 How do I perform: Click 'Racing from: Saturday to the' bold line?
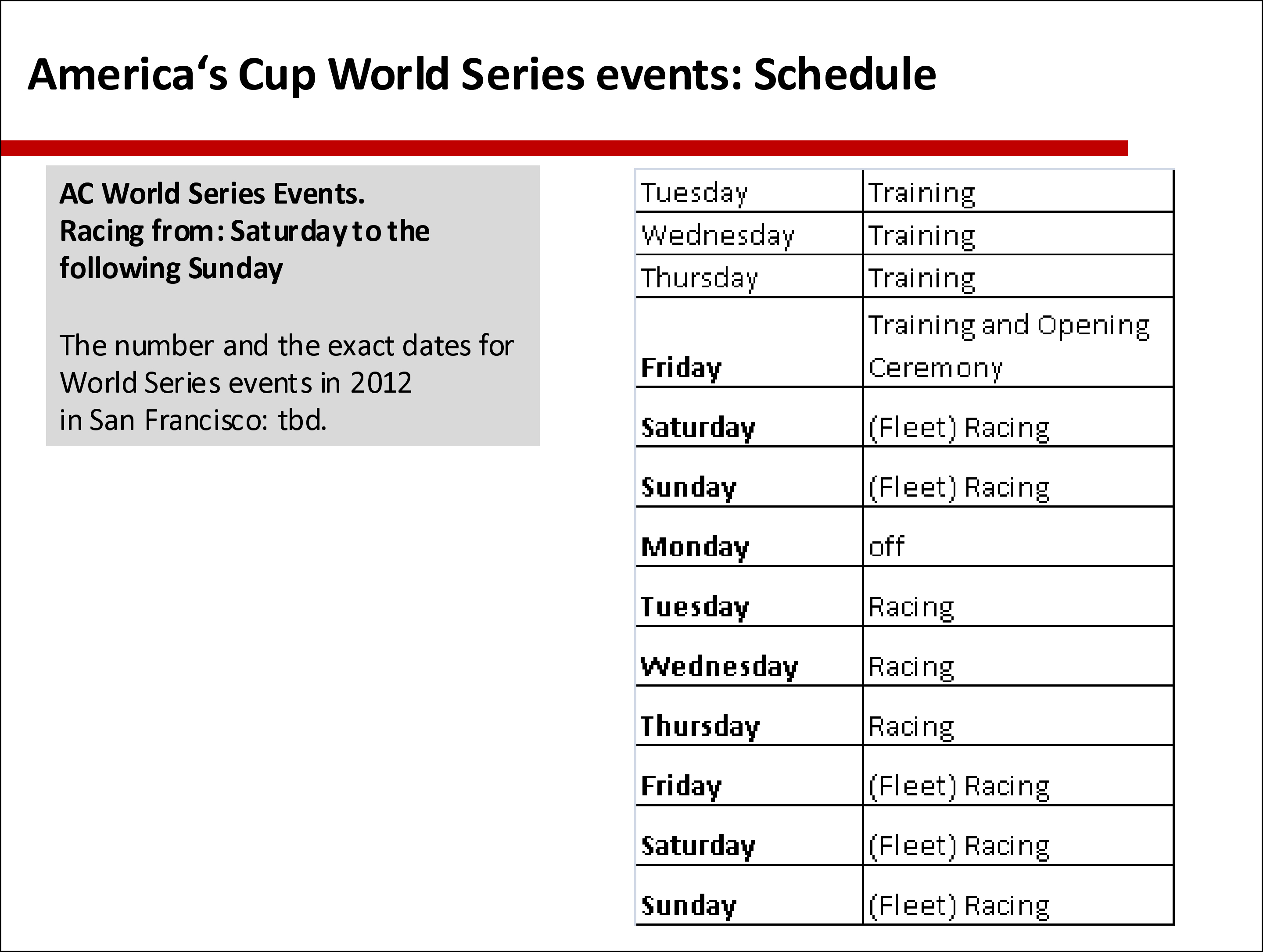point(244,232)
